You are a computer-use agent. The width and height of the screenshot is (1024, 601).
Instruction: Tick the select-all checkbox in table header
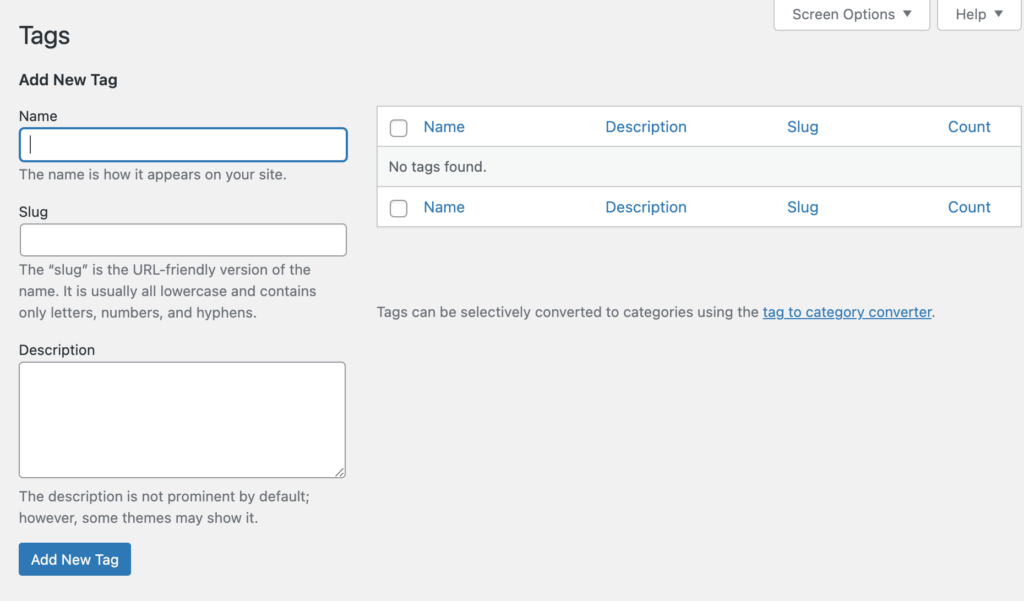(x=399, y=128)
